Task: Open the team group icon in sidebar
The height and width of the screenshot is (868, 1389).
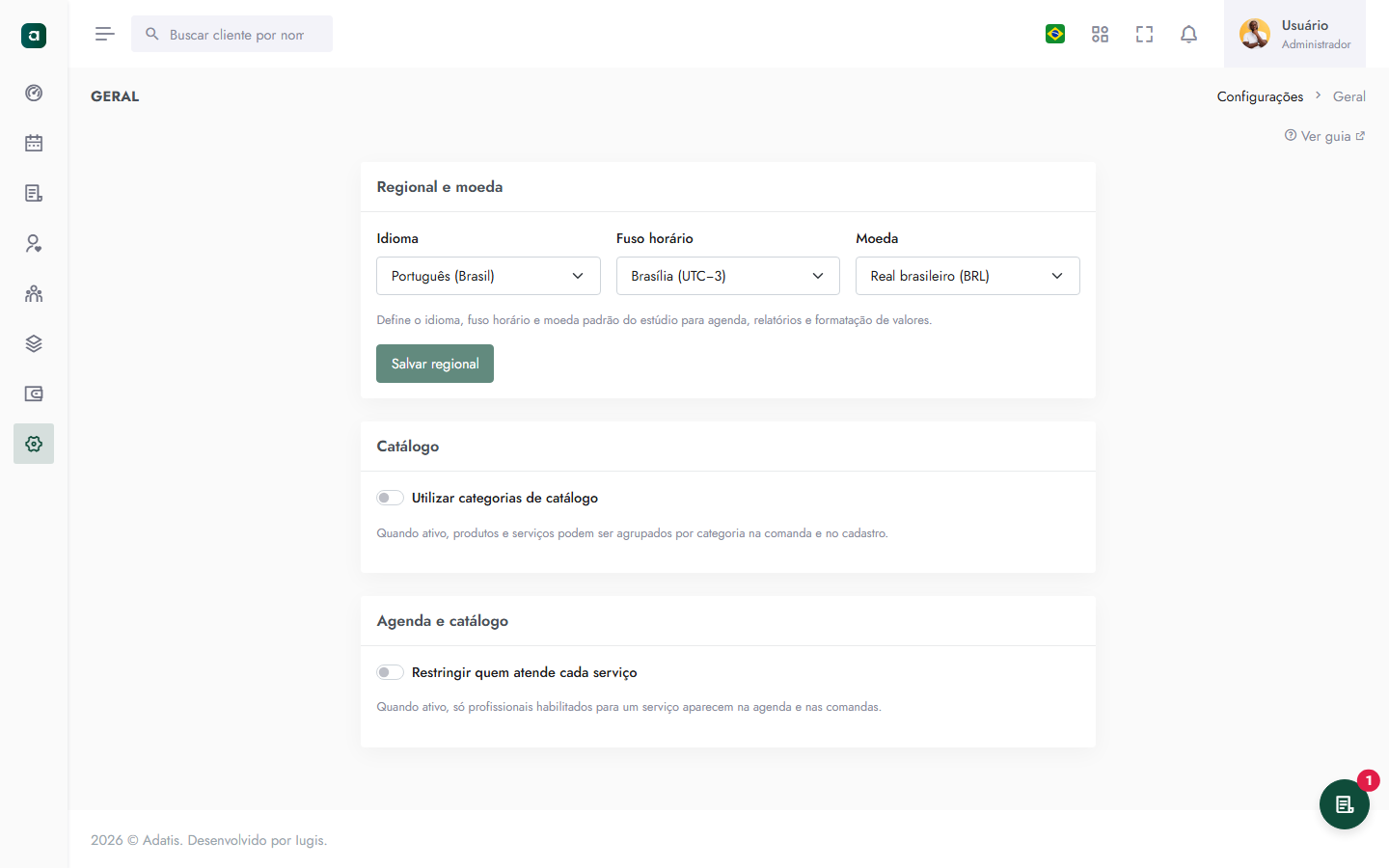Action: (x=34, y=293)
